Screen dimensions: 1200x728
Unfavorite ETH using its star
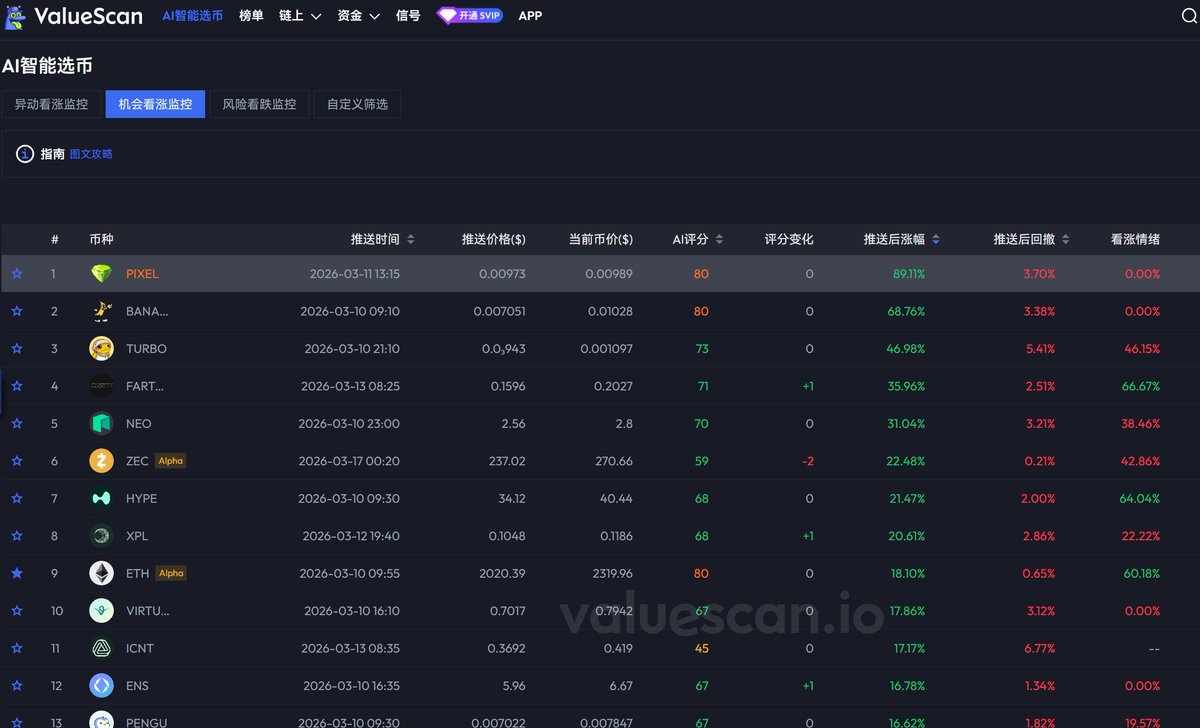[17, 573]
